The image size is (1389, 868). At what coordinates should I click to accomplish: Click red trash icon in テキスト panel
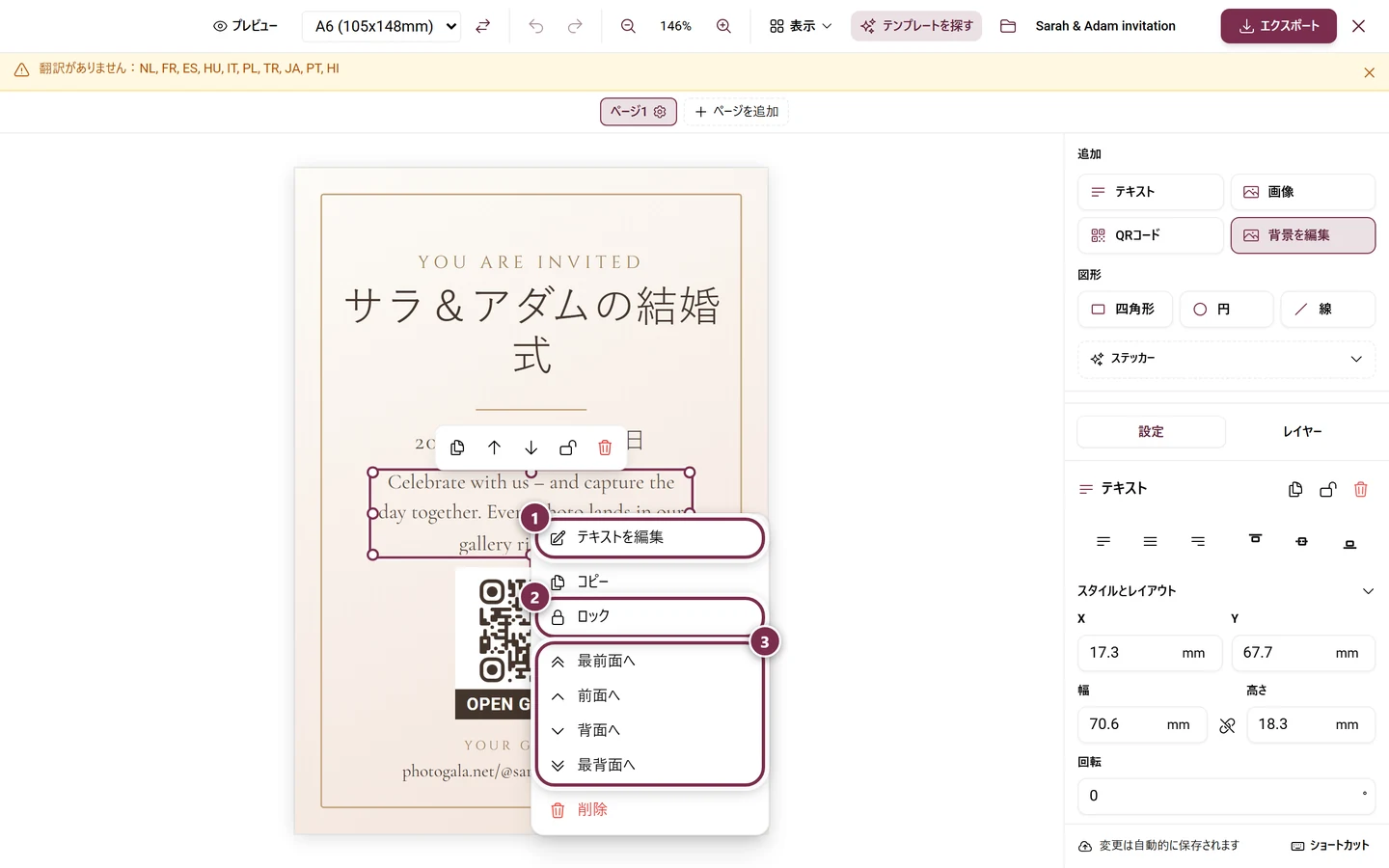point(1361,489)
